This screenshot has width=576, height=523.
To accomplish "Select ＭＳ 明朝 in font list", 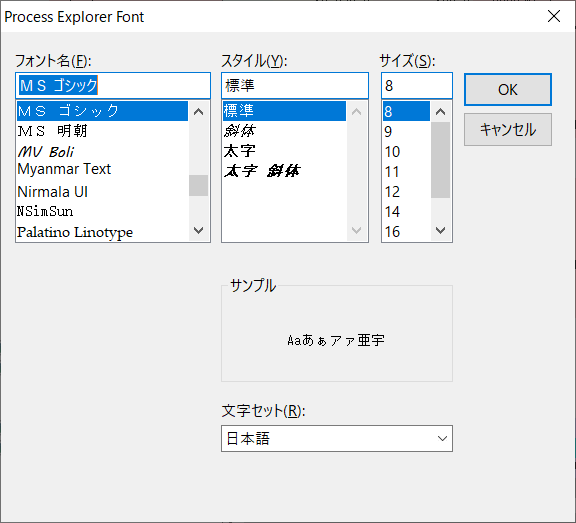I will (102, 131).
